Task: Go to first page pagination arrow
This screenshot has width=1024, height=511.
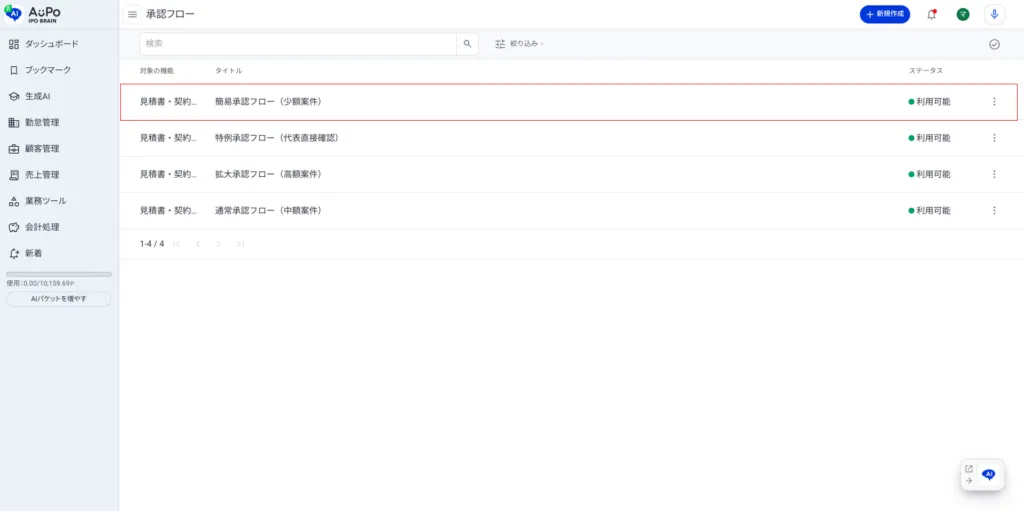Action: 176,244
